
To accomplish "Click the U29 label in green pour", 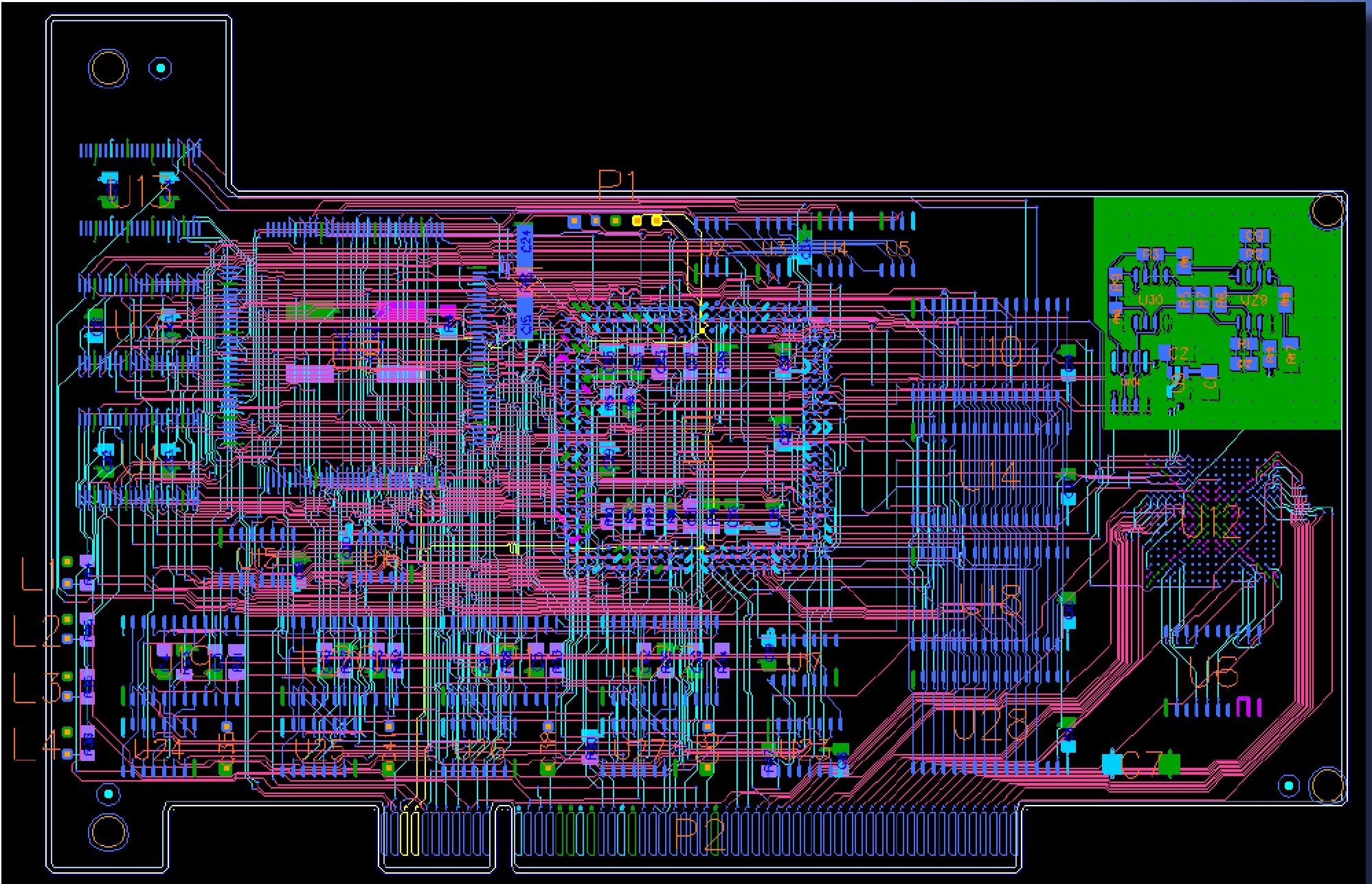I will (1254, 300).
